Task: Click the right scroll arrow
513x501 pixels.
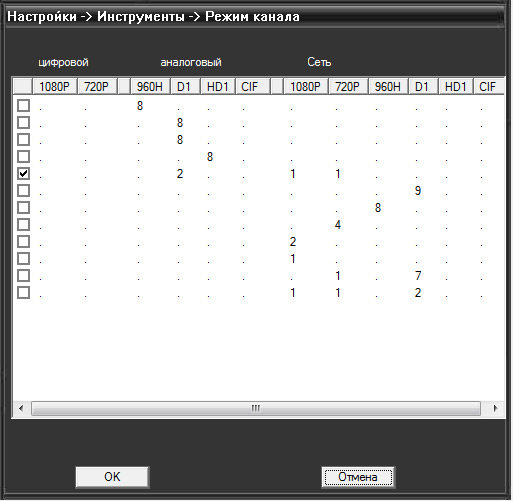Action: pos(495,408)
